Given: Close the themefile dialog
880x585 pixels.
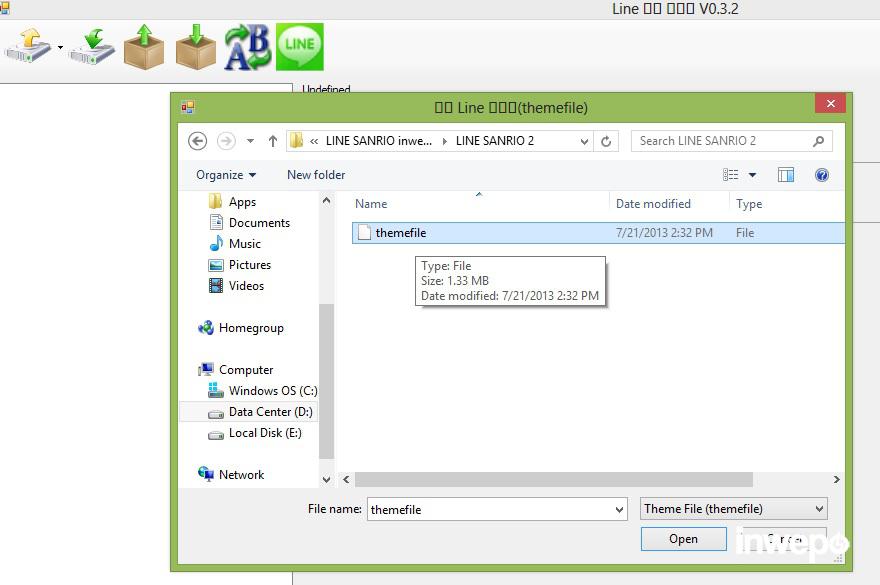Looking at the screenshot, I should pyautogui.click(x=830, y=104).
